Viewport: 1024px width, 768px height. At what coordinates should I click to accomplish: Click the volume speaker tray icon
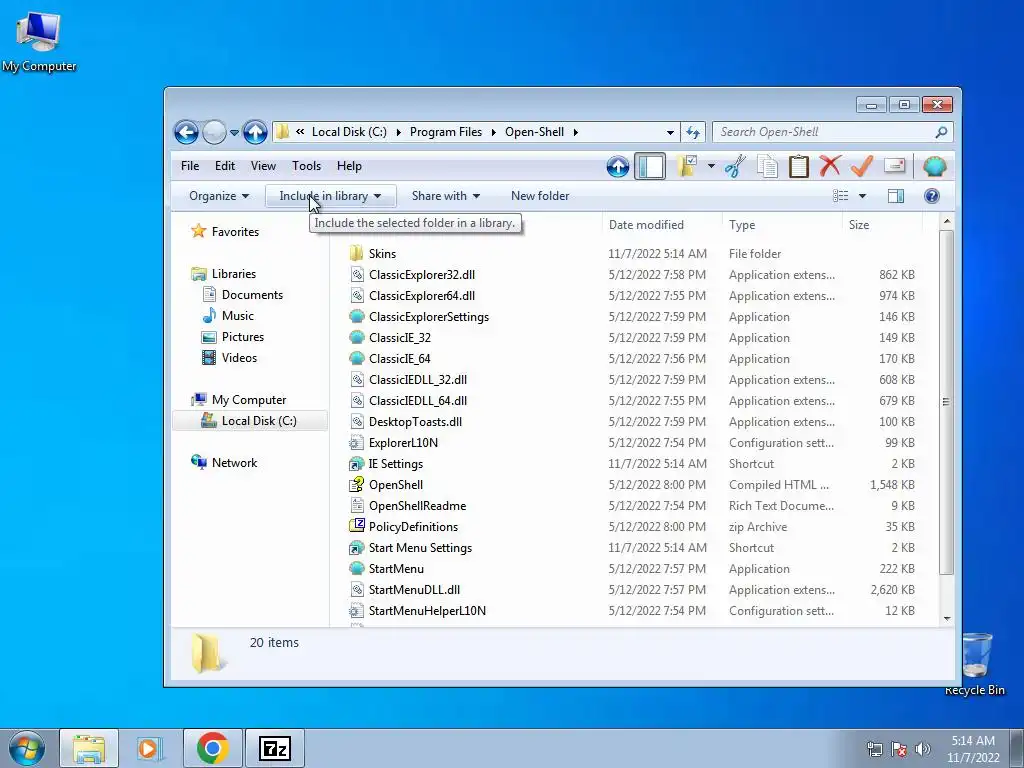click(922, 749)
